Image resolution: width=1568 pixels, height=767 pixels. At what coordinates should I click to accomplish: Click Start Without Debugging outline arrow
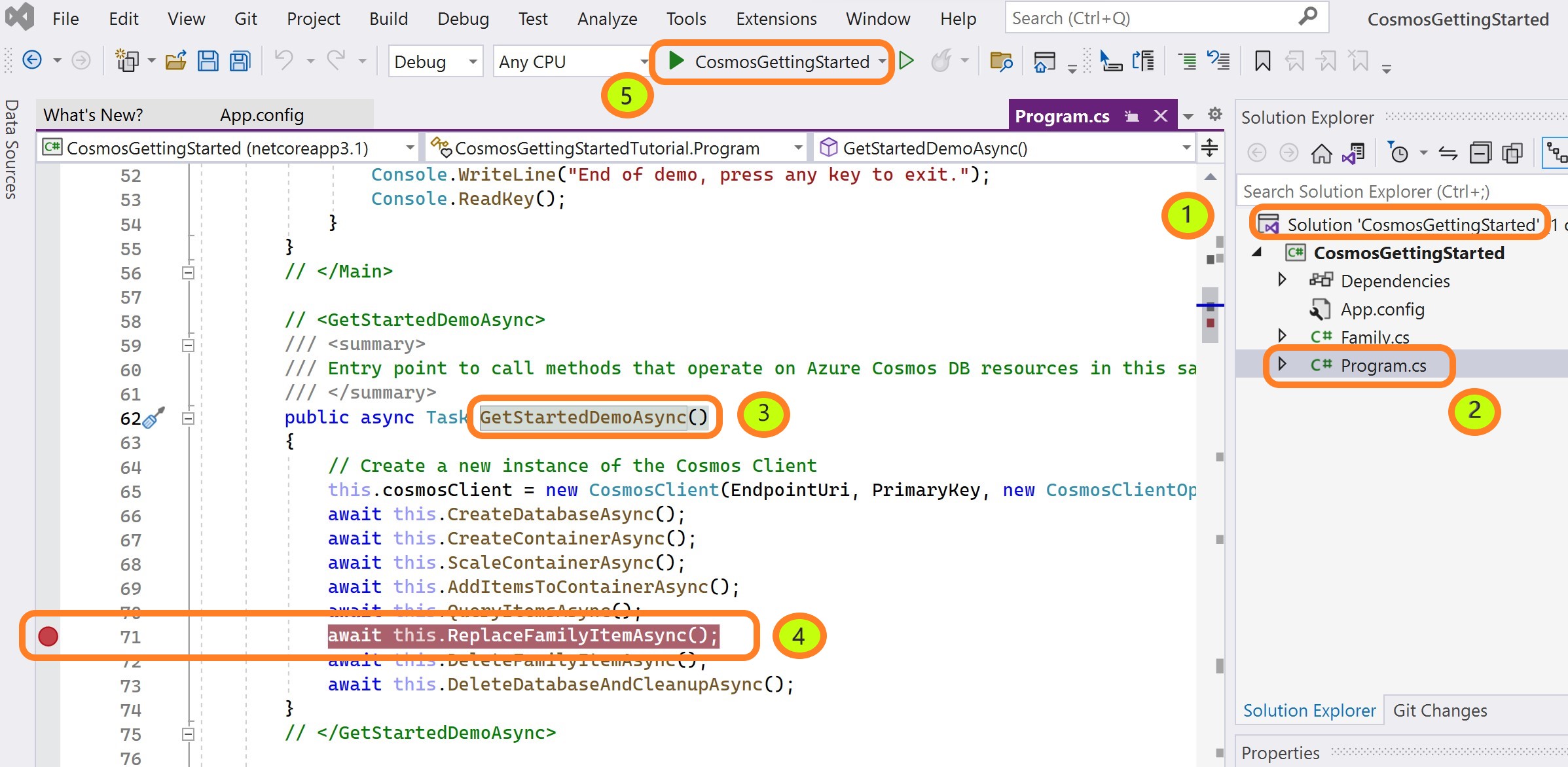907,62
